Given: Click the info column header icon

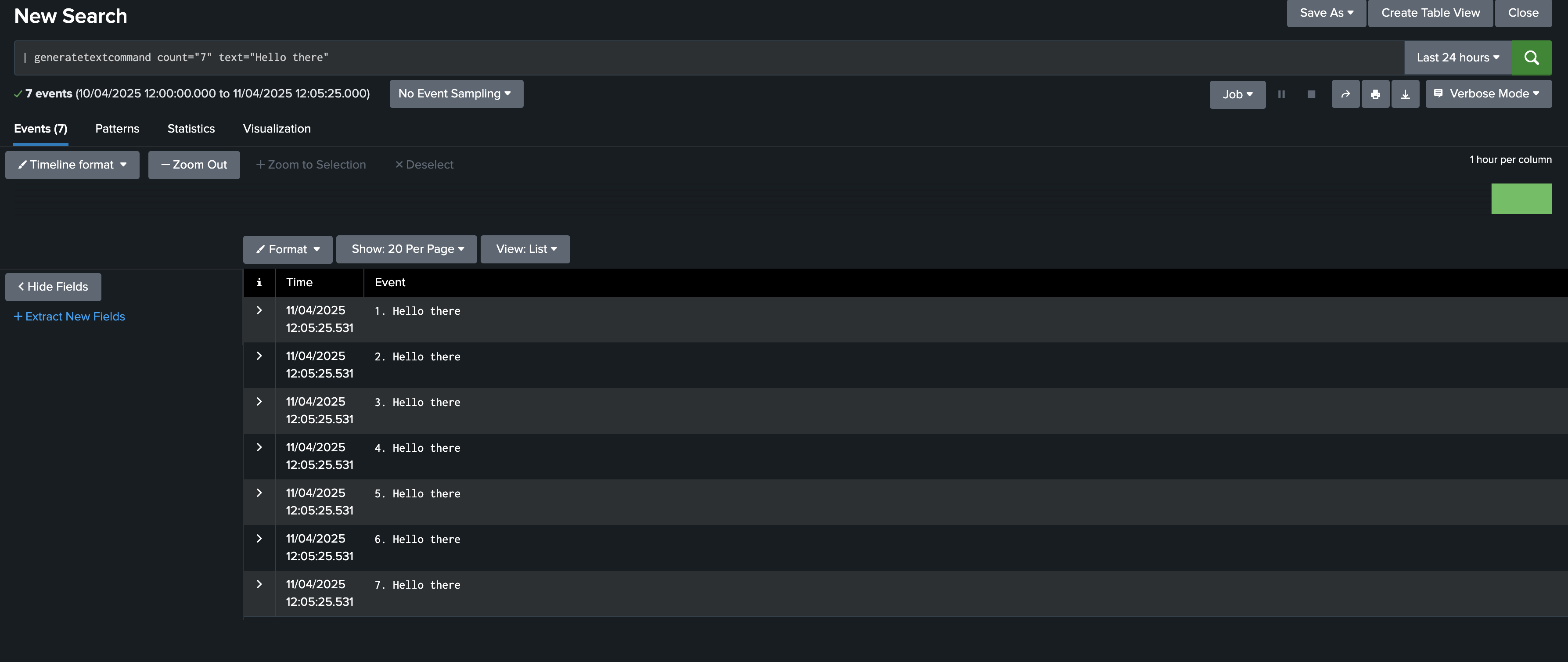Looking at the screenshot, I should [x=259, y=282].
